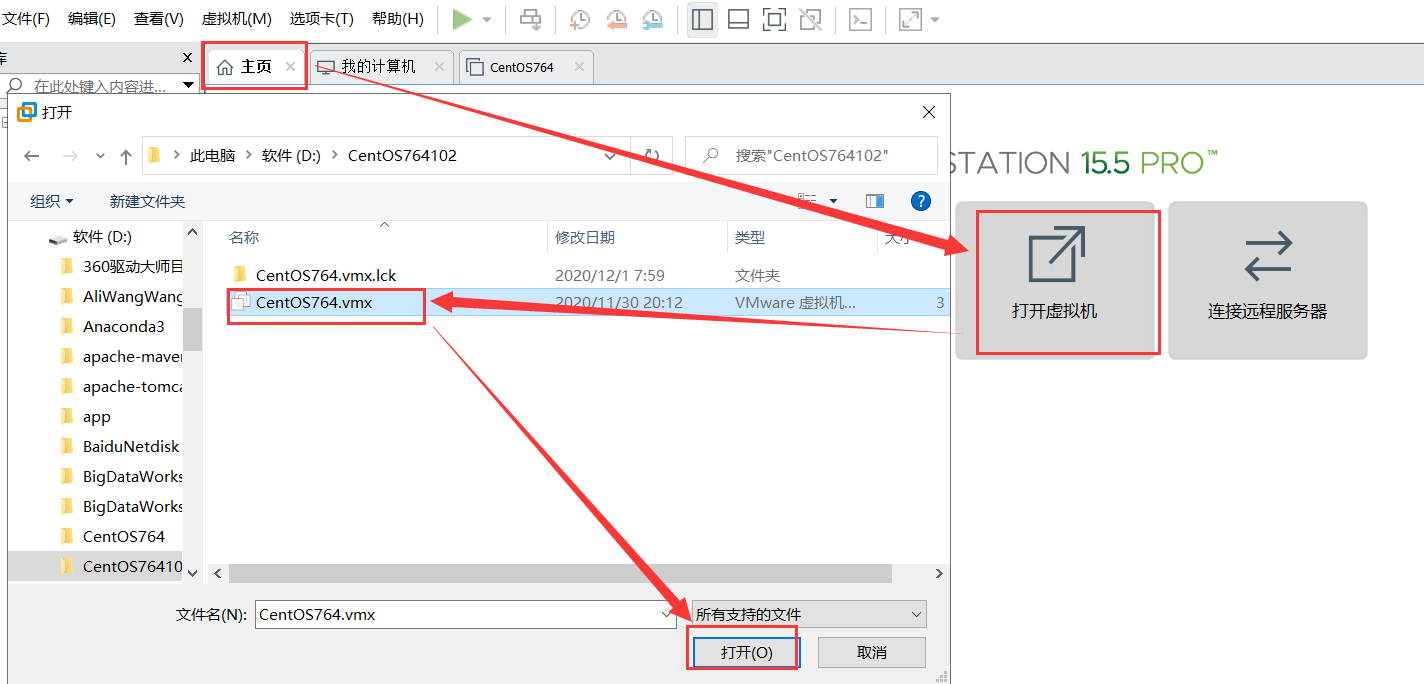Click the green power on play icon
Screen dimensions: 1424x684
[x=461, y=19]
